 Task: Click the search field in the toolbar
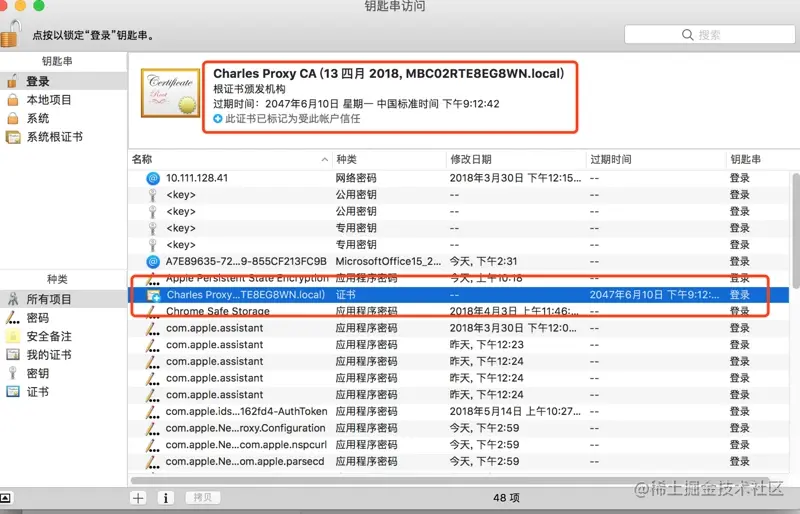(x=709, y=35)
